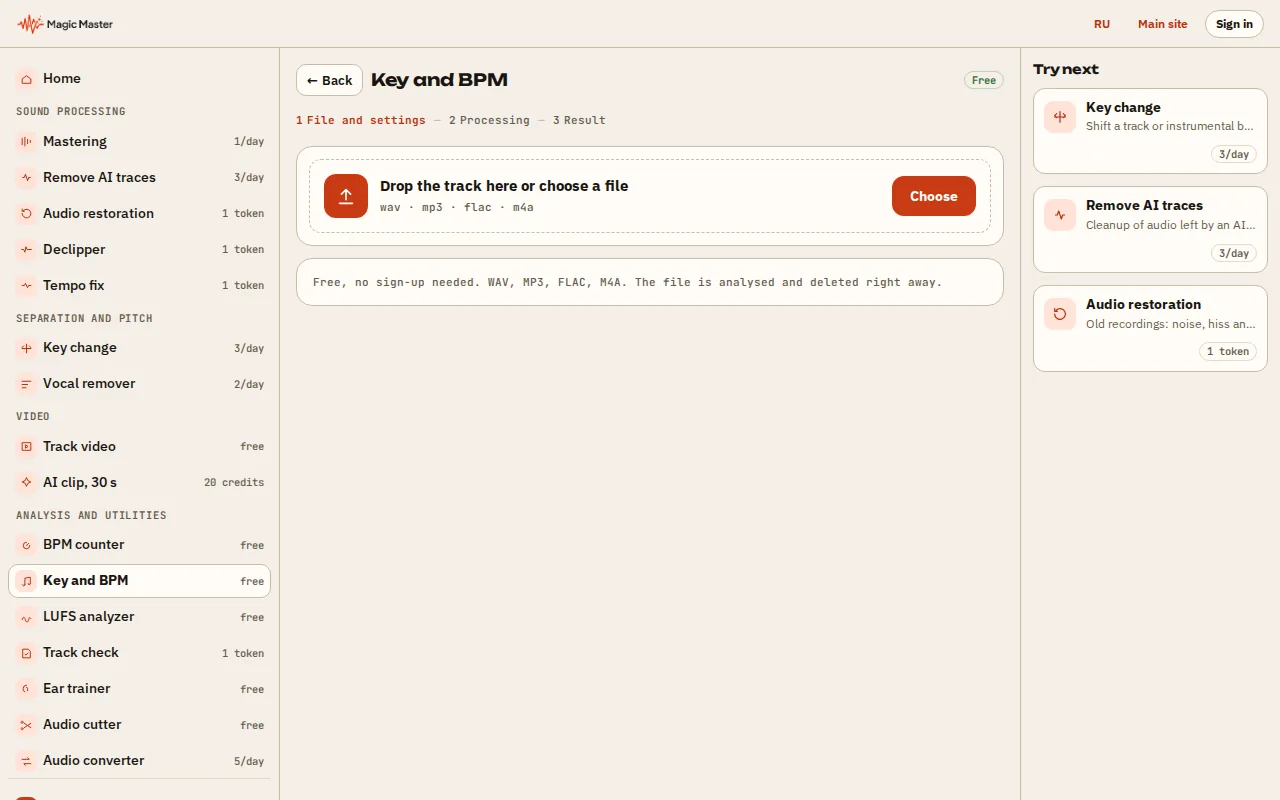Click the '2 Processing' step label
Image resolution: width=1280 pixels, height=800 pixels.
pos(489,120)
